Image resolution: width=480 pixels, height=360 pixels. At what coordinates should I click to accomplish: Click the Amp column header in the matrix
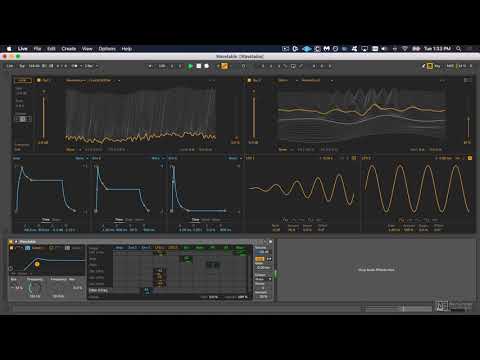[119, 247]
